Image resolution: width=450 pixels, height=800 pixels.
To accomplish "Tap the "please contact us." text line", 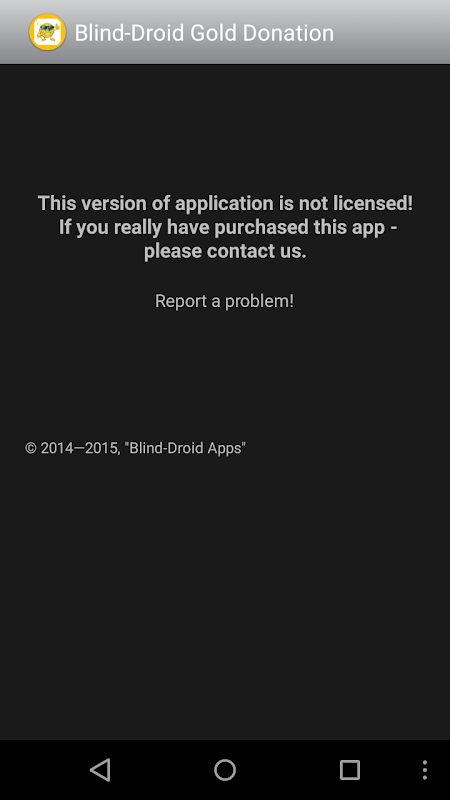I will [225, 251].
